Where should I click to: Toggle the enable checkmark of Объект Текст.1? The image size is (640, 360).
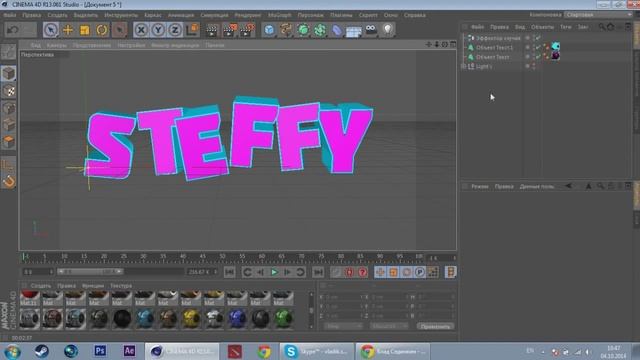point(538,47)
